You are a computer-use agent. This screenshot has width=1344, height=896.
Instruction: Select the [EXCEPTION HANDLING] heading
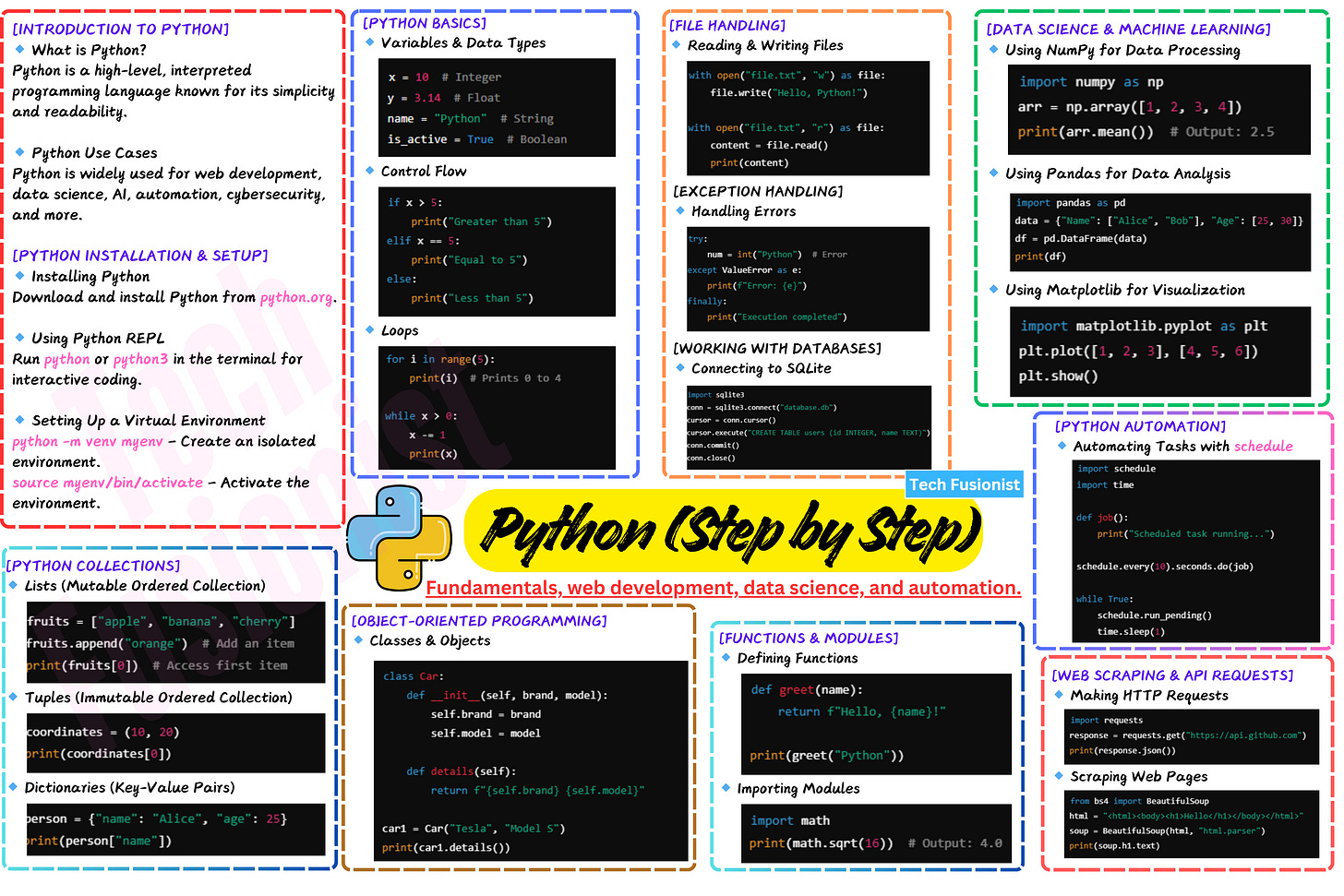click(x=759, y=192)
